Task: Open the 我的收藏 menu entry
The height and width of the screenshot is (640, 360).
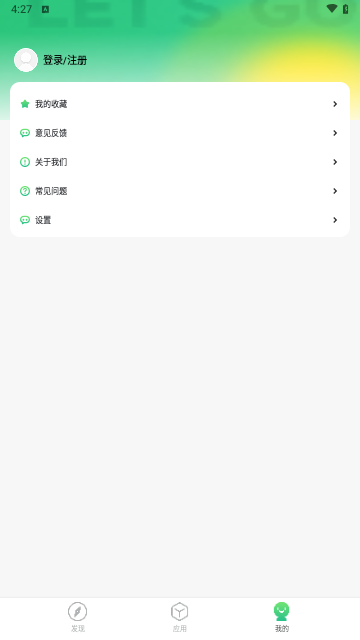Action: click(x=180, y=104)
